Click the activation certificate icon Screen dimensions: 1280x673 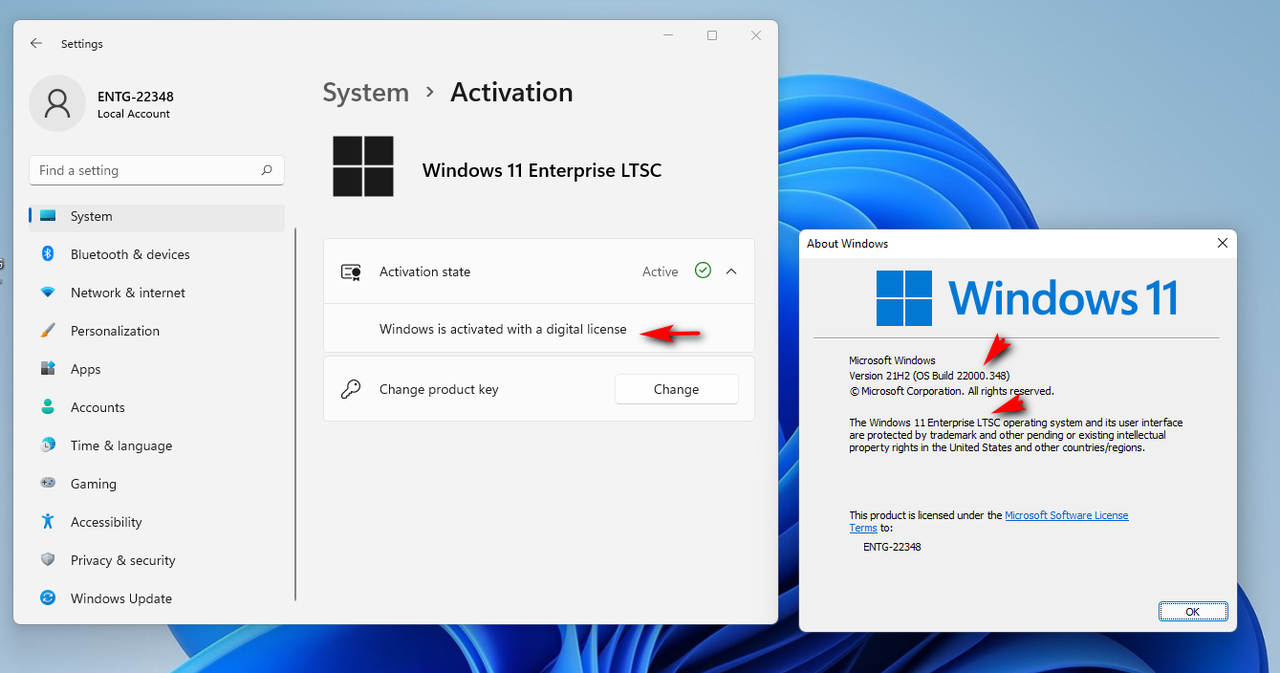pos(350,272)
